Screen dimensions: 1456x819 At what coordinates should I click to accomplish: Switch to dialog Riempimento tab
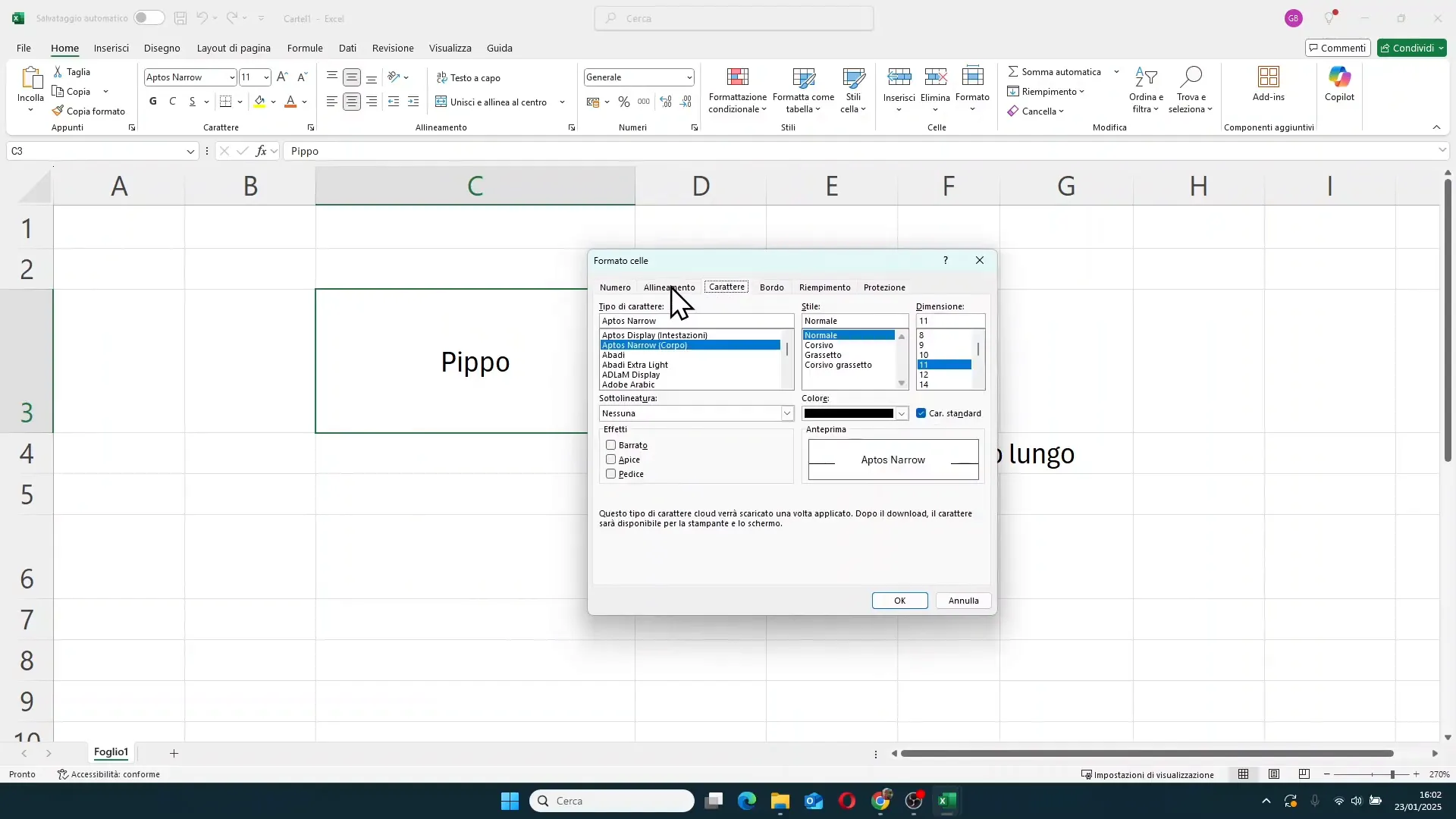pyautogui.click(x=824, y=287)
